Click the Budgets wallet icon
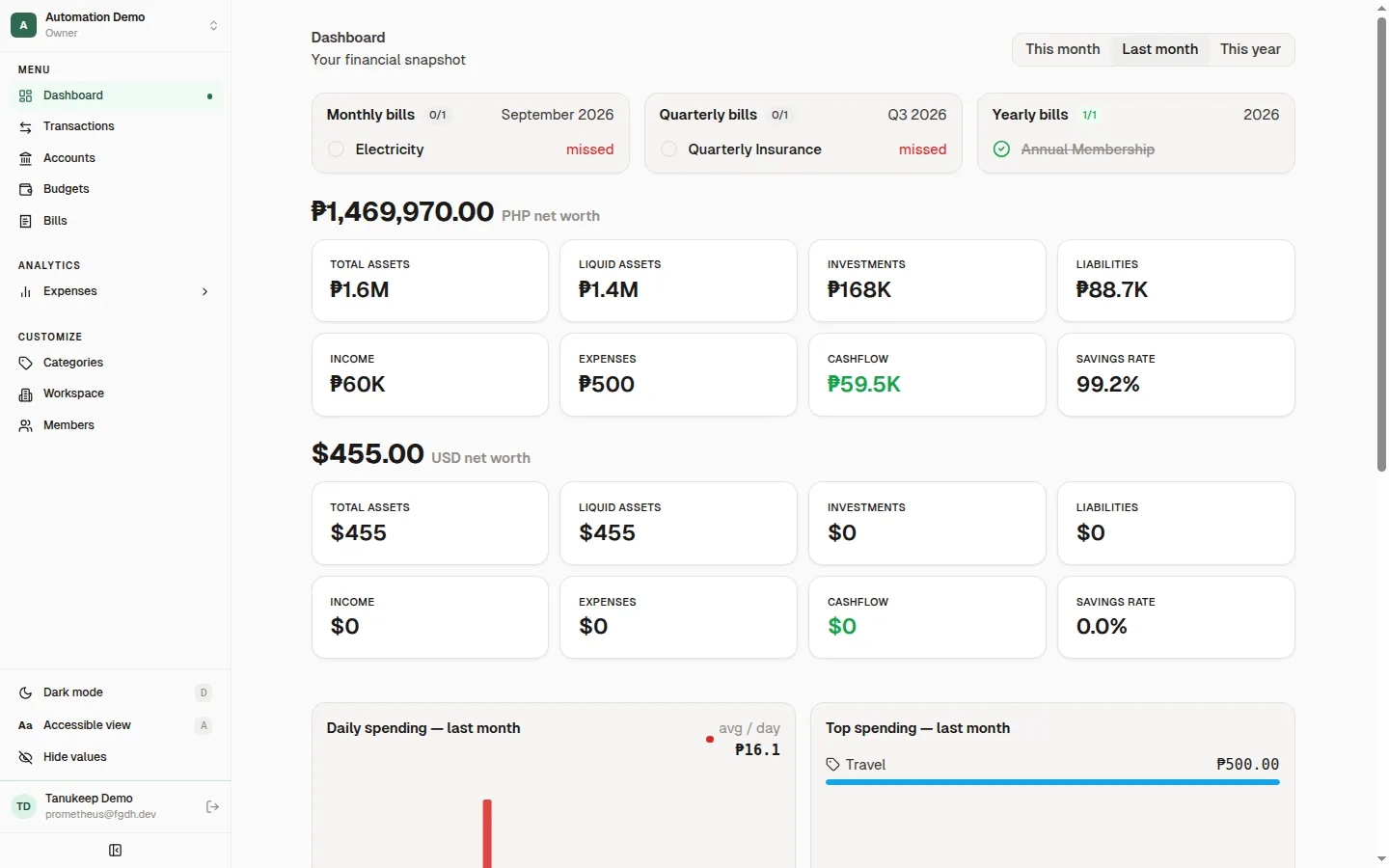The image size is (1389, 868). tap(26, 189)
